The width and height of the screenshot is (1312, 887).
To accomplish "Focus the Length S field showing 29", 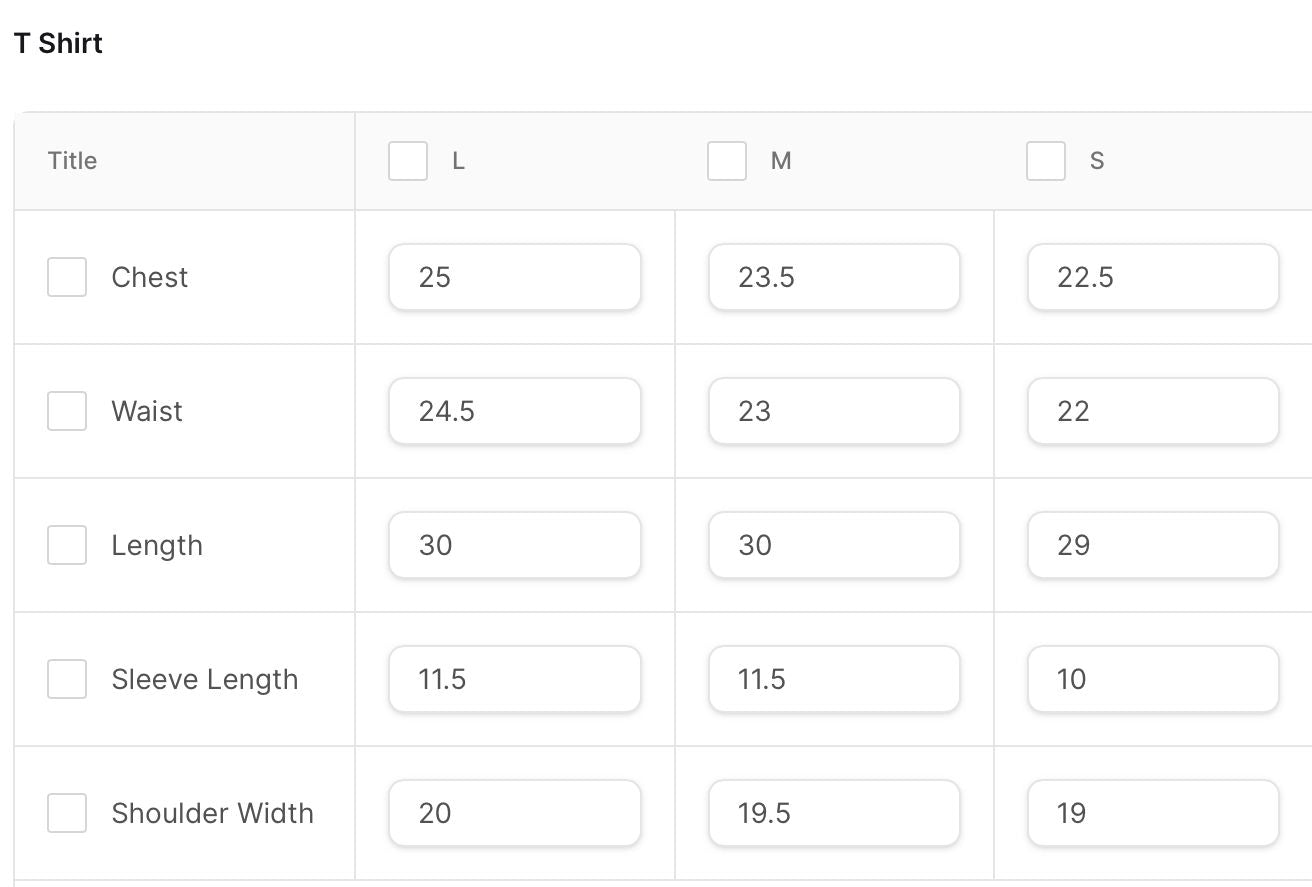I will coord(1153,545).
